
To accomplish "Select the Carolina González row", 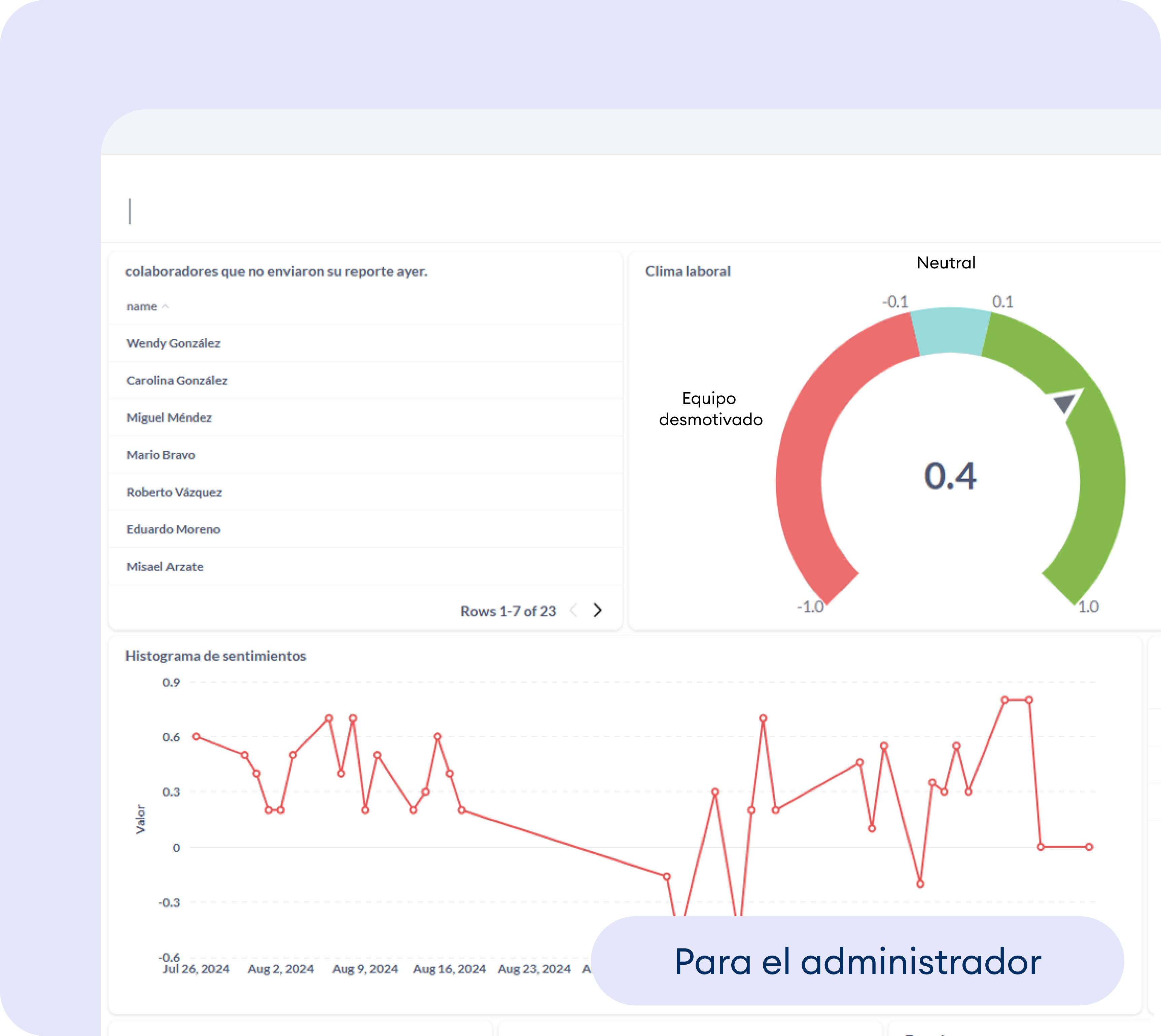I will (365, 380).
